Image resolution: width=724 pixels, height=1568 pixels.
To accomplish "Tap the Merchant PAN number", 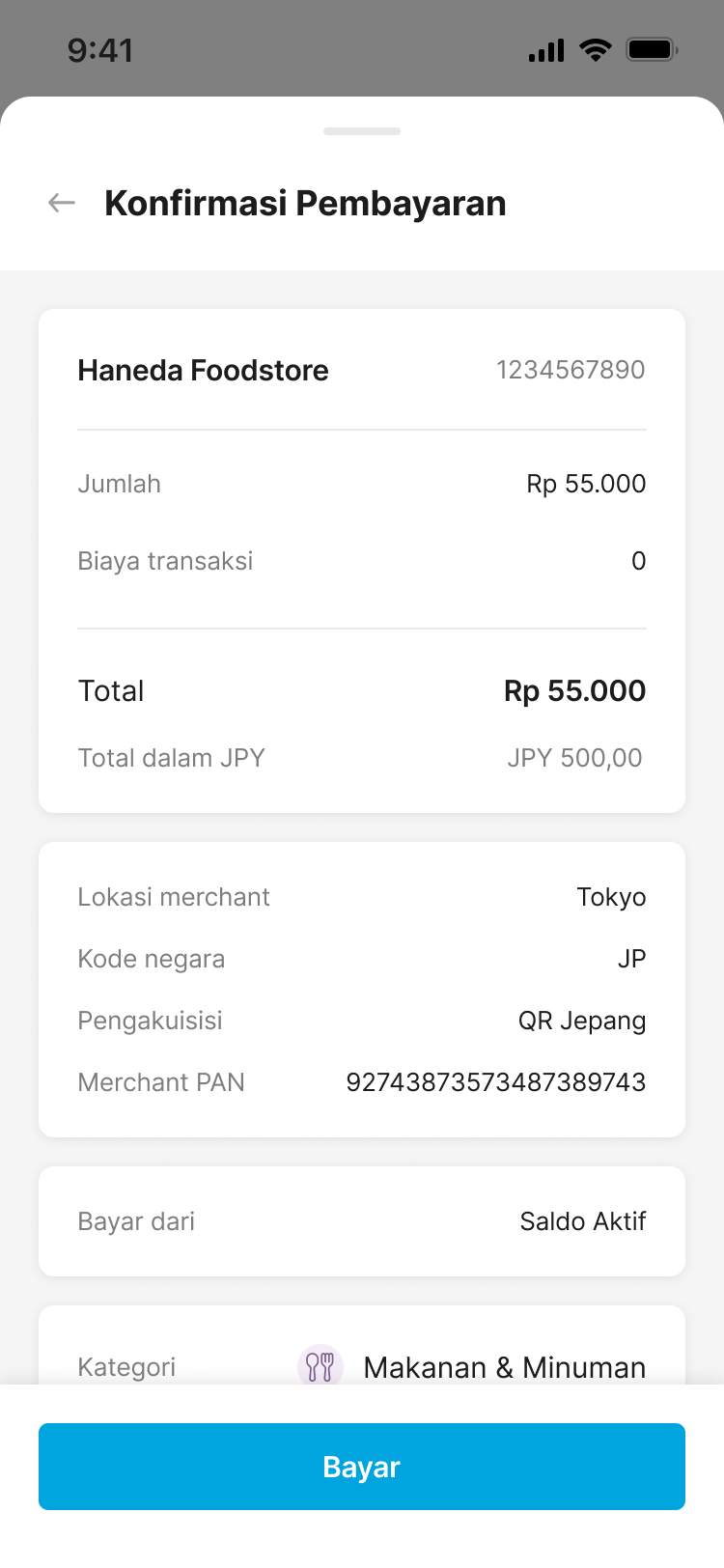I will tap(495, 1082).
